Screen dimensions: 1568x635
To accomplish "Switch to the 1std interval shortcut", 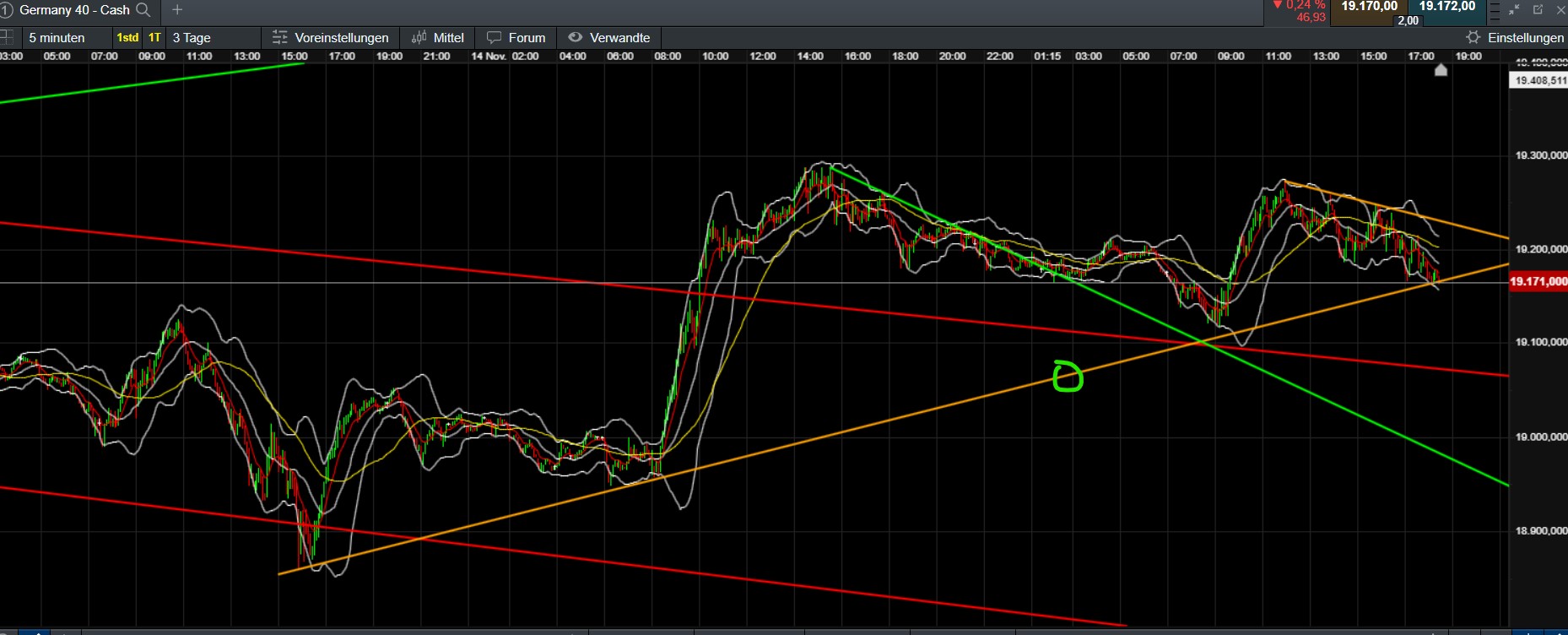I will coord(127,38).
